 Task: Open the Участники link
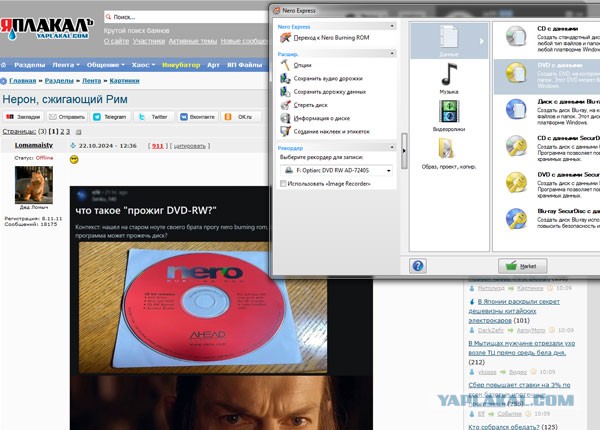[149, 41]
